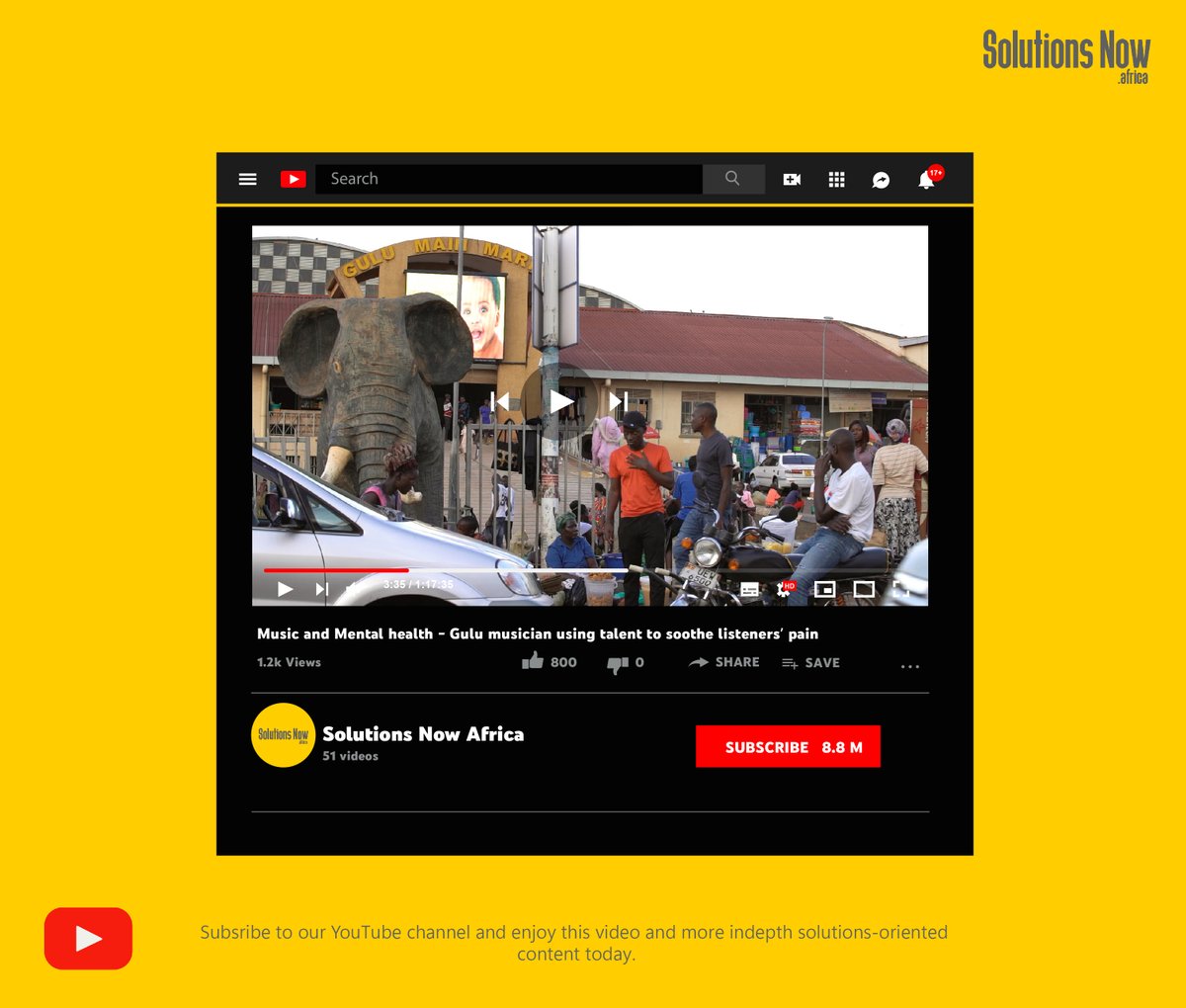
Task: Open the notifications bell icon
Action: [x=928, y=178]
